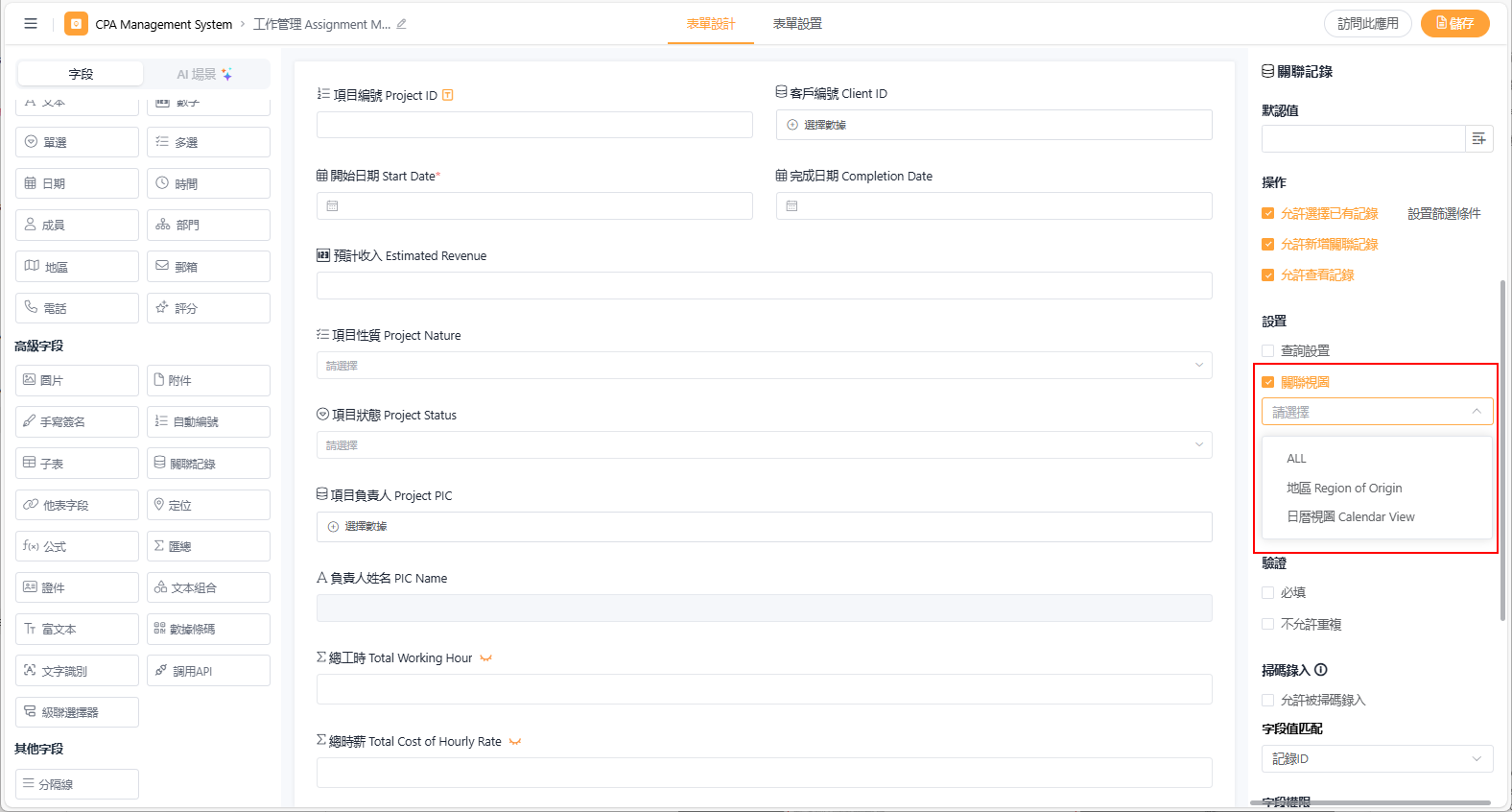
Task: Click the Completion Date calendar icon
Action: coord(792,206)
